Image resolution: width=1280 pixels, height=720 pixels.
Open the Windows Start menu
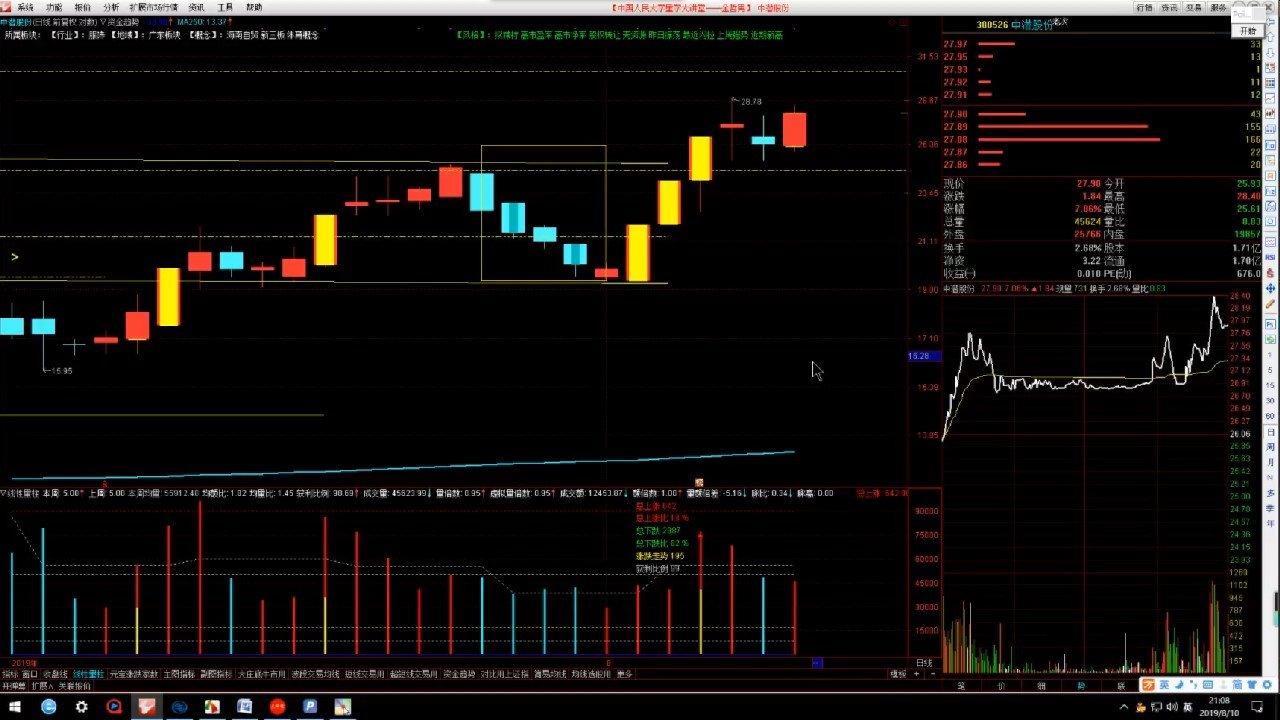point(16,707)
